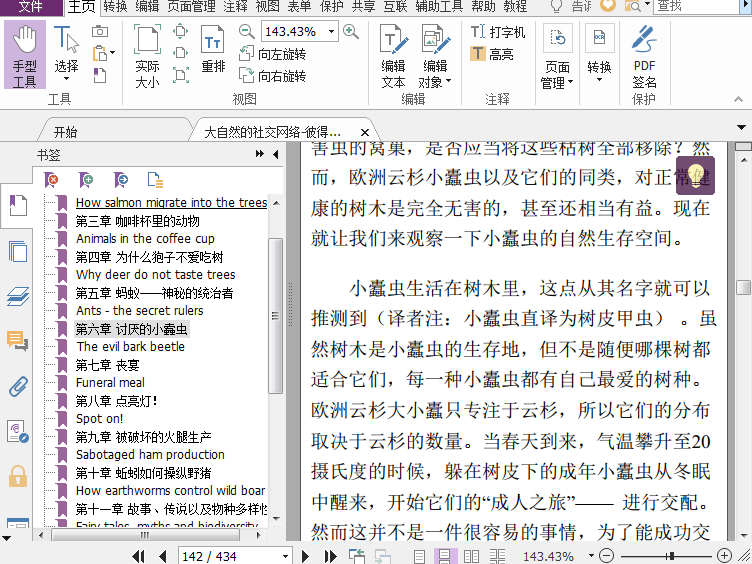Open the Pages thumbnails sidebar icon
752x564 pixels.
coord(18,251)
